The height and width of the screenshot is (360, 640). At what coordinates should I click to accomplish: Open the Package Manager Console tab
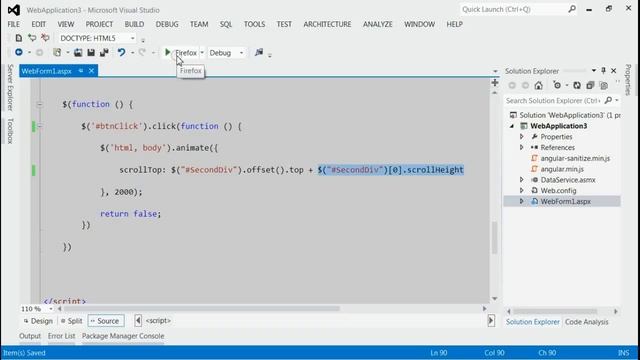123,336
